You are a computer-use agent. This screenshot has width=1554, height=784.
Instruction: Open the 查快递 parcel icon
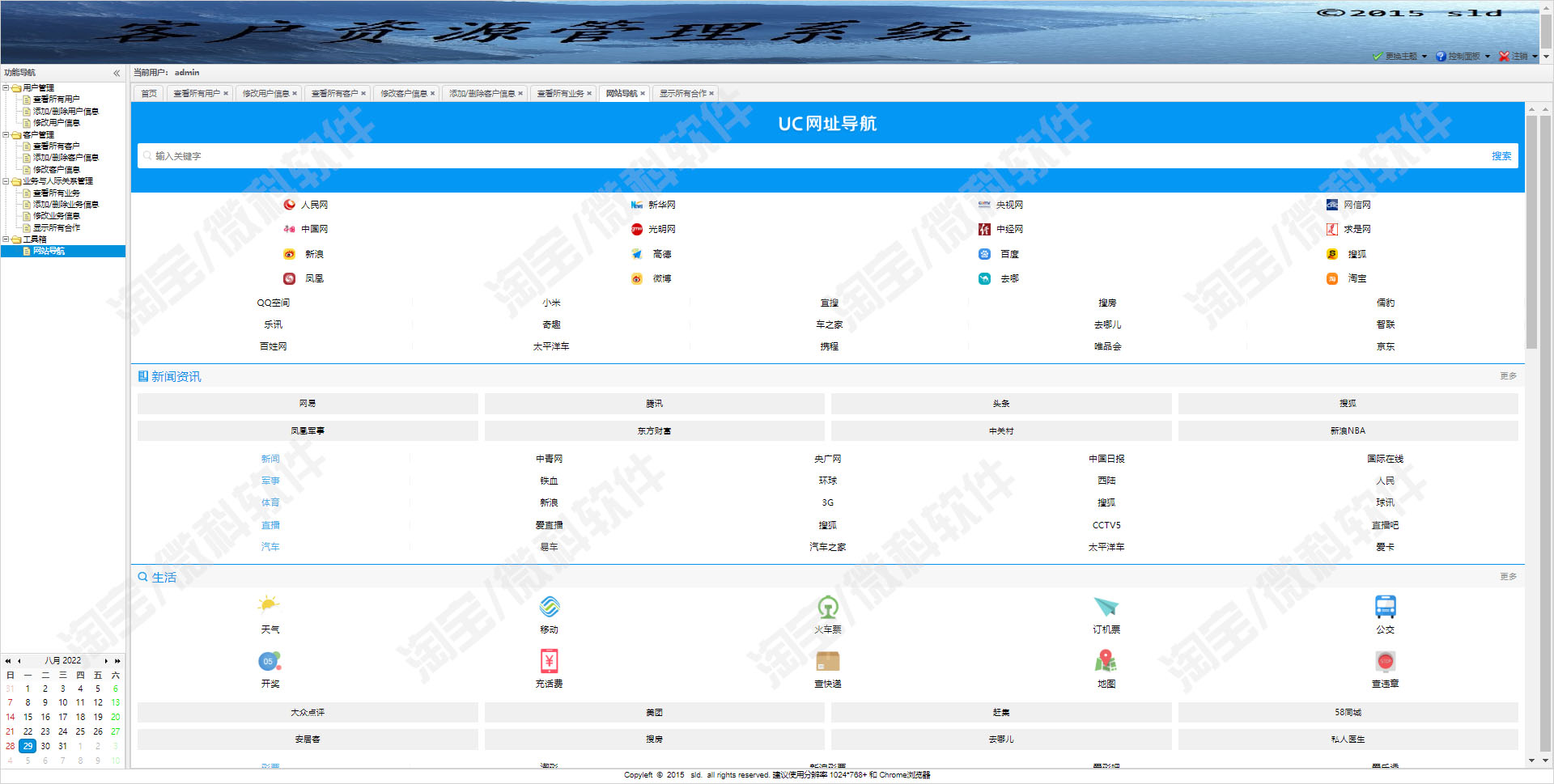click(x=827, y=661)
